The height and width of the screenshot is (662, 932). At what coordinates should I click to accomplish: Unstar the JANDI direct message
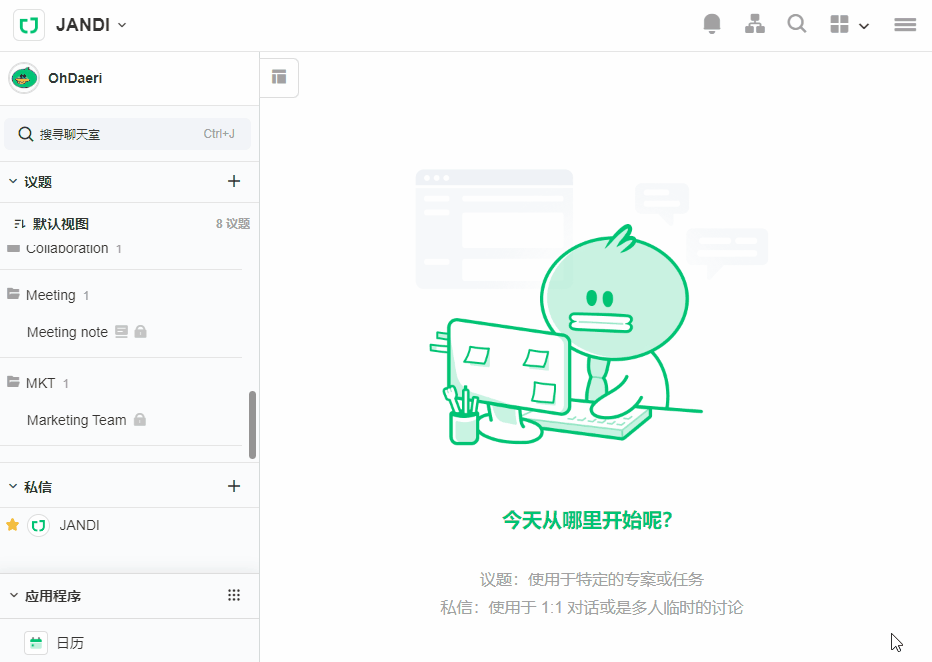(12, 525)
